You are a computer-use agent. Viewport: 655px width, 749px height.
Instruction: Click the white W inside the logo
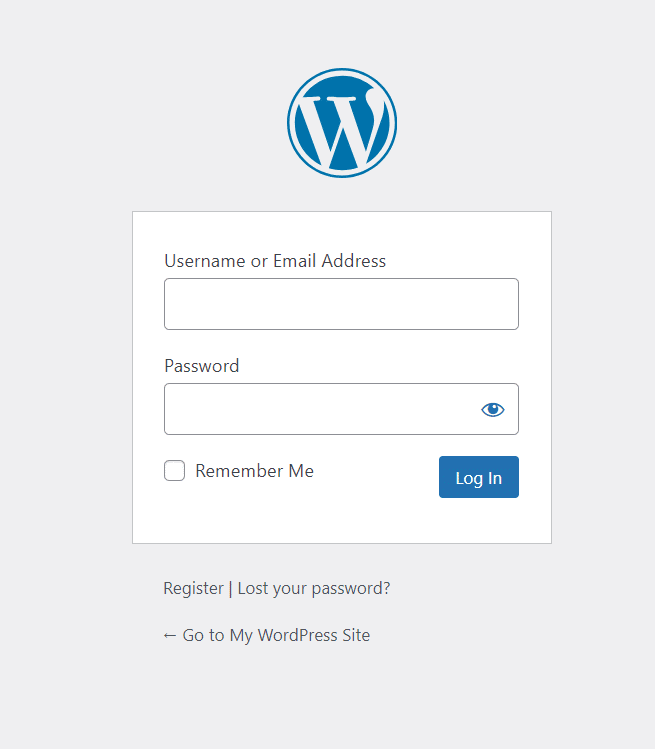(x=337, y=130)
